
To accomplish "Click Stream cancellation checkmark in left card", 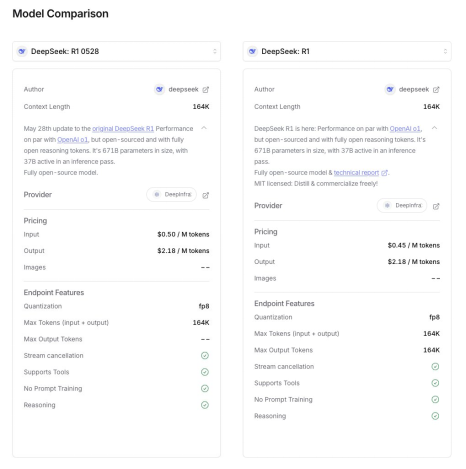I will 205,356.
